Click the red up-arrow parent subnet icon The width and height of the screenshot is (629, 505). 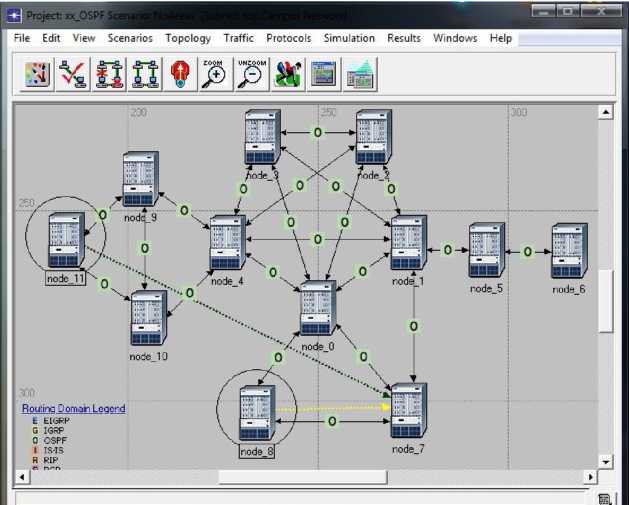pyautogui.click(x=180, y=74)
